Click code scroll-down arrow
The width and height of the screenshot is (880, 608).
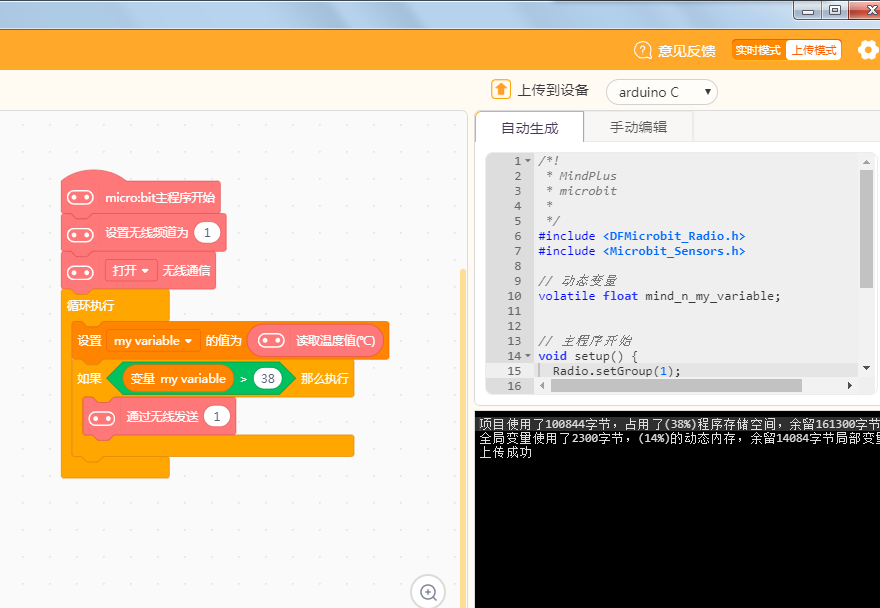[867, 368]
